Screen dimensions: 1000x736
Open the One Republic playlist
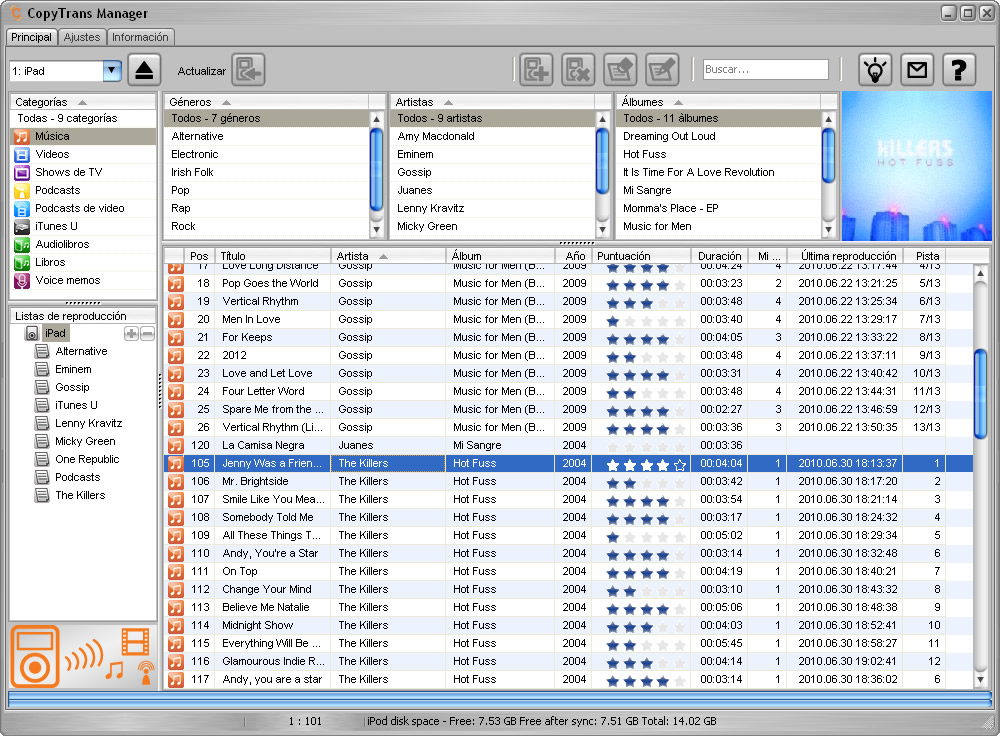[87, 459]
